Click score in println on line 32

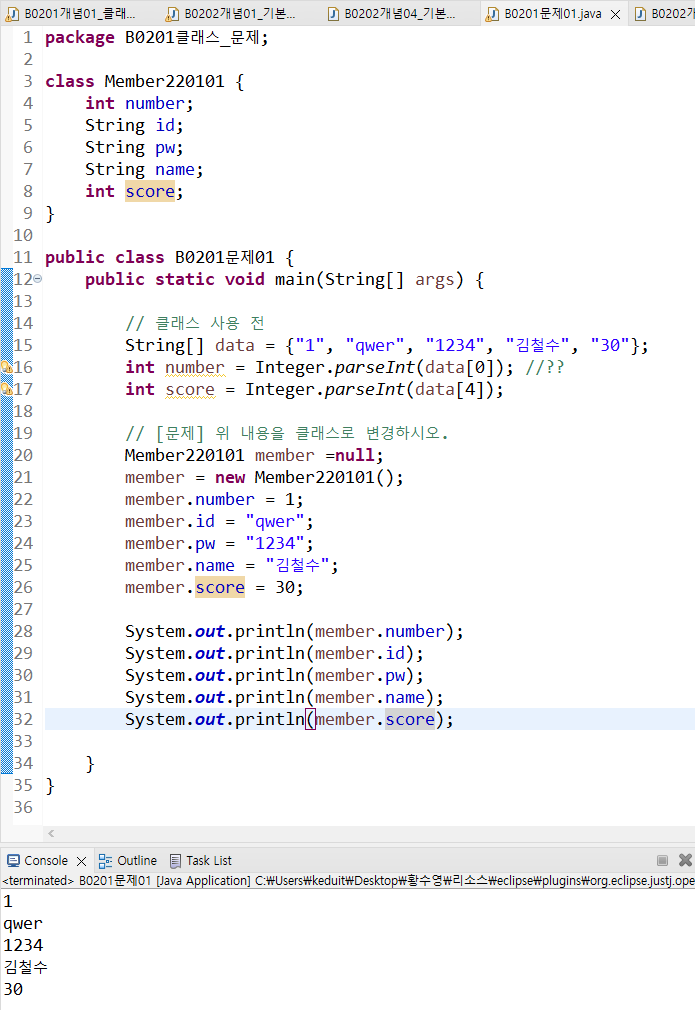410,719
